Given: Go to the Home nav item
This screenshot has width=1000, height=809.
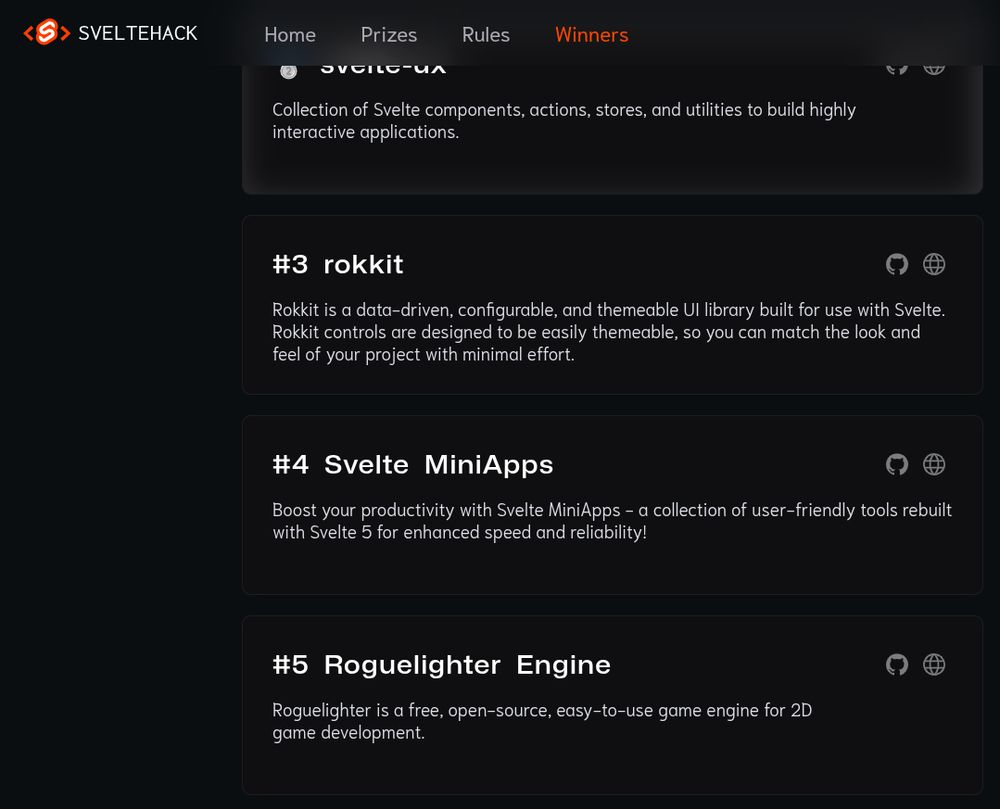Looking at the screenshot, I should (x=290, y=34).
